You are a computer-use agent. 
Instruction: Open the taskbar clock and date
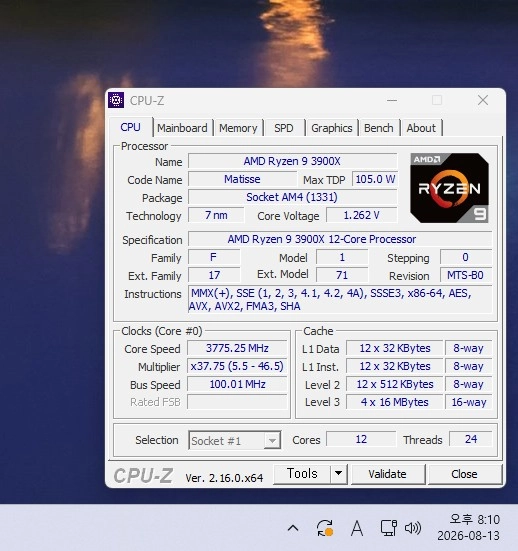[x=468, y=527]
